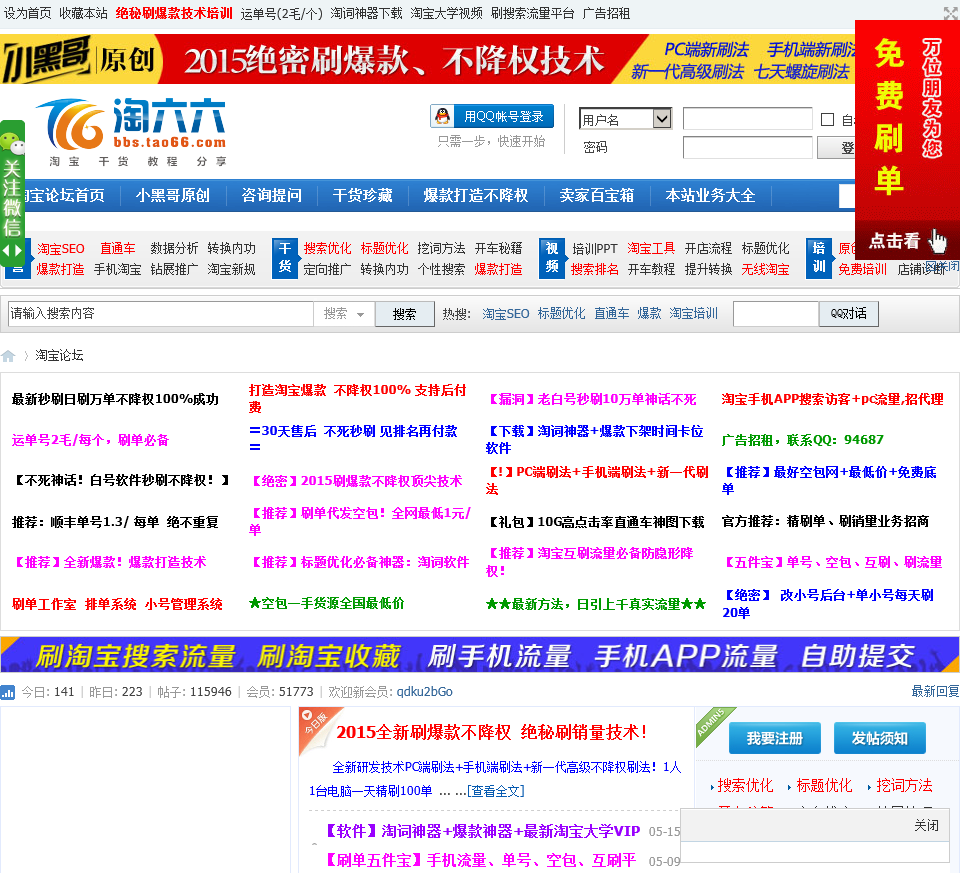Open the 小黑哥原创 nav tab
The width and height of the screenshot is (960, 873).
pyautogui.click(x=173, y=195)
